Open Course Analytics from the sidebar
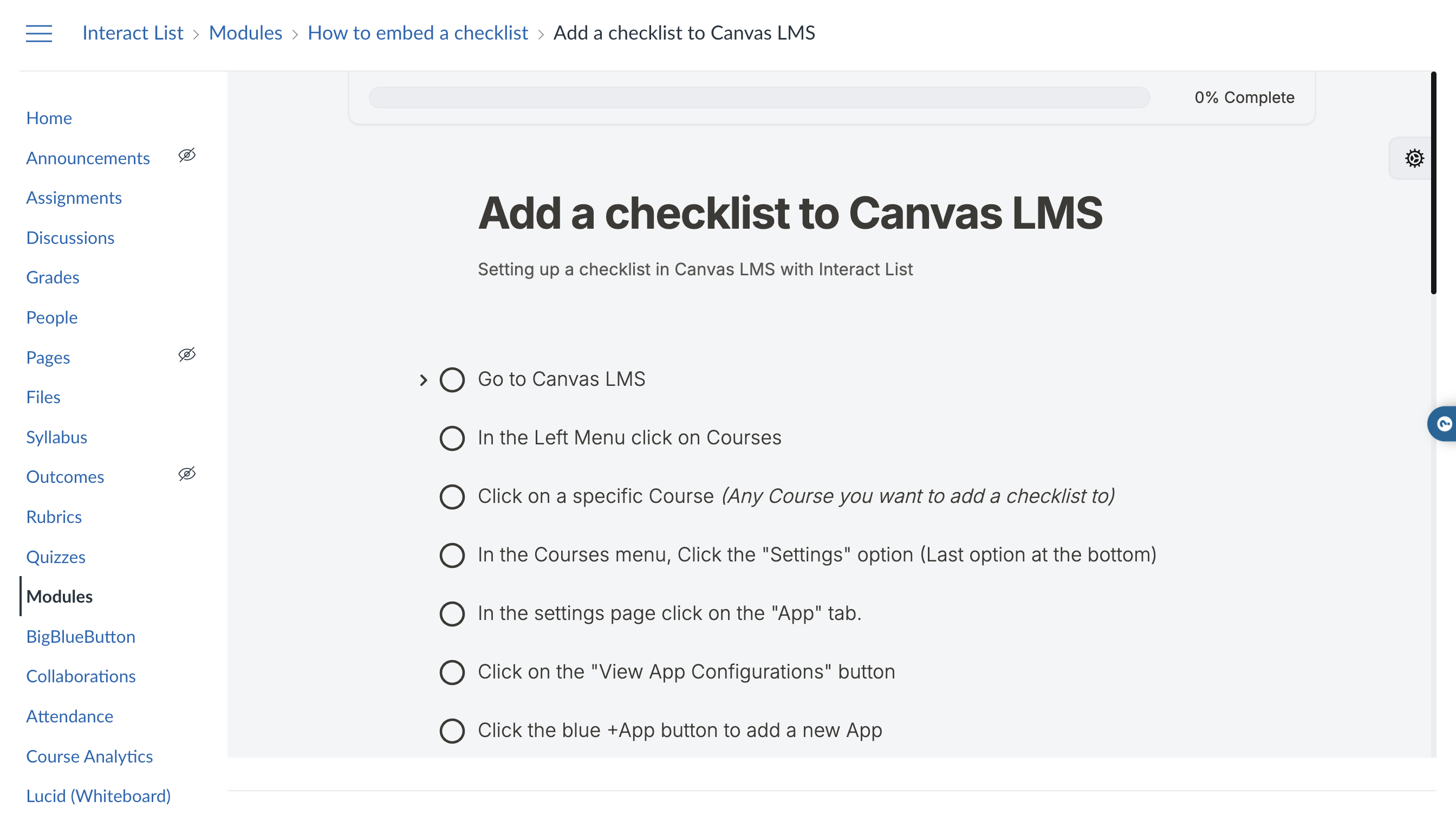 (89, 757)
